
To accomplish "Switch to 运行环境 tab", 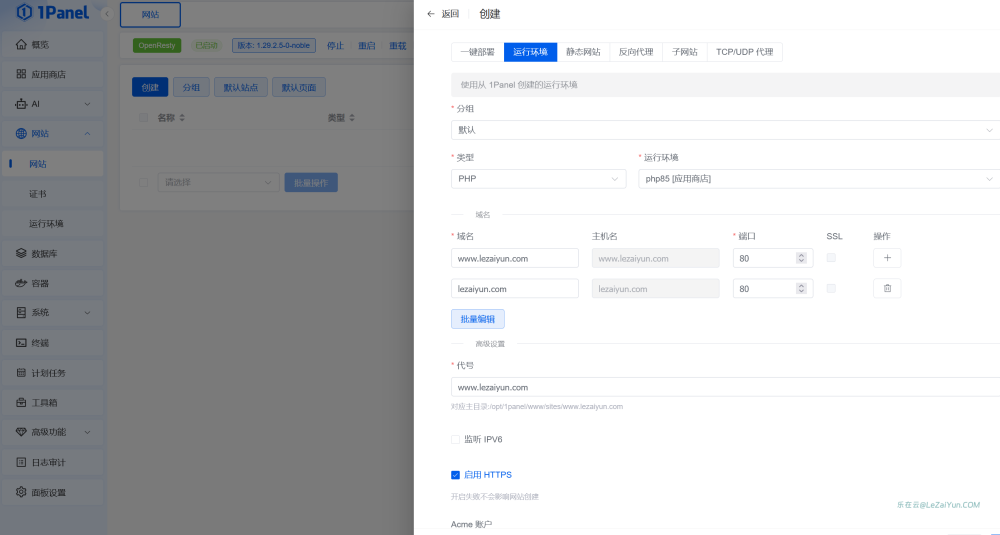I will click(531, 52).
